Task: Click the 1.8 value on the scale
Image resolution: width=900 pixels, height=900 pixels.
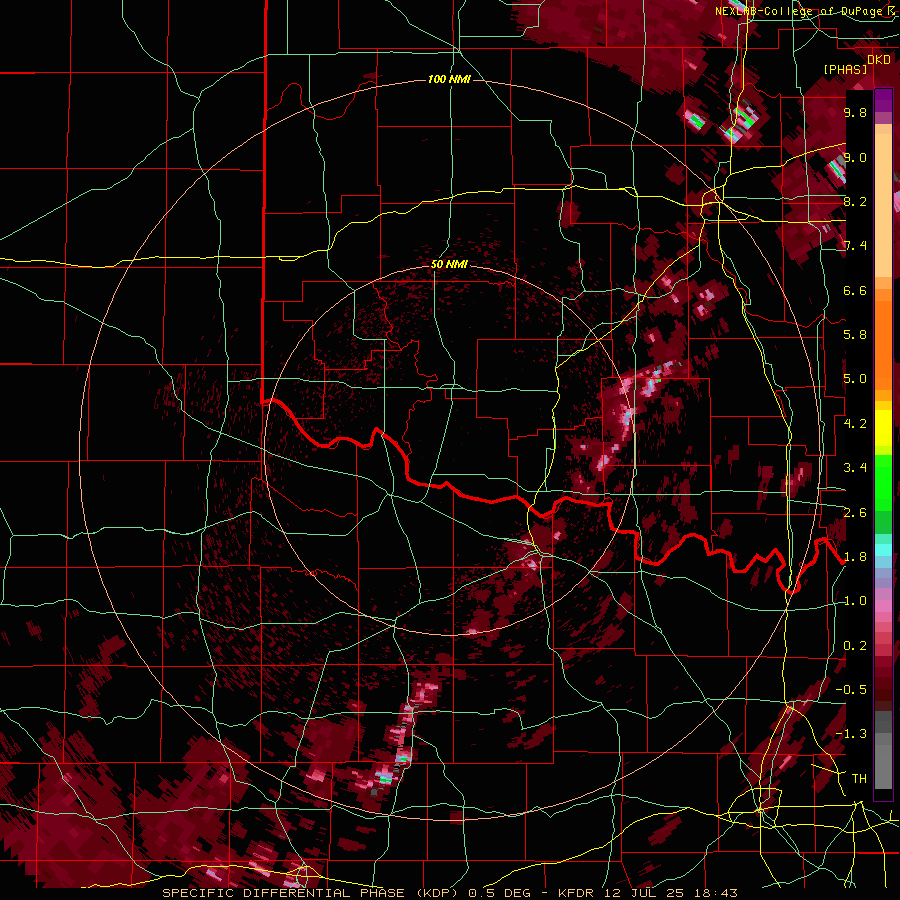Action: [855, 557]
